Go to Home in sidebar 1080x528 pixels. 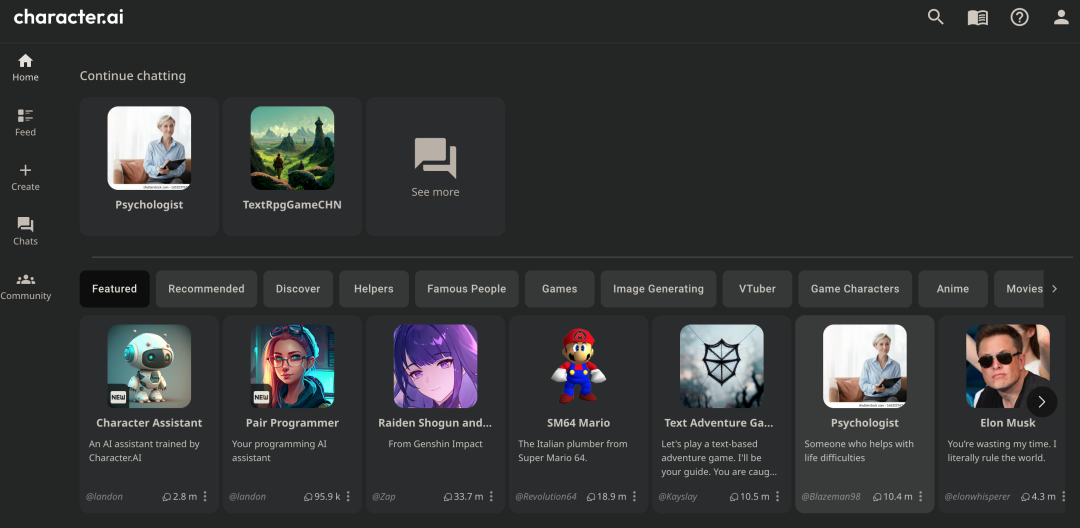tap(25, 67)
